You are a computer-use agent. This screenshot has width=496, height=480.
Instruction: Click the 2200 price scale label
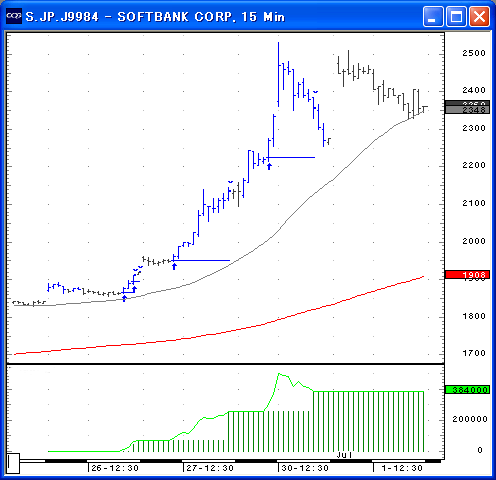coord(474,165)
